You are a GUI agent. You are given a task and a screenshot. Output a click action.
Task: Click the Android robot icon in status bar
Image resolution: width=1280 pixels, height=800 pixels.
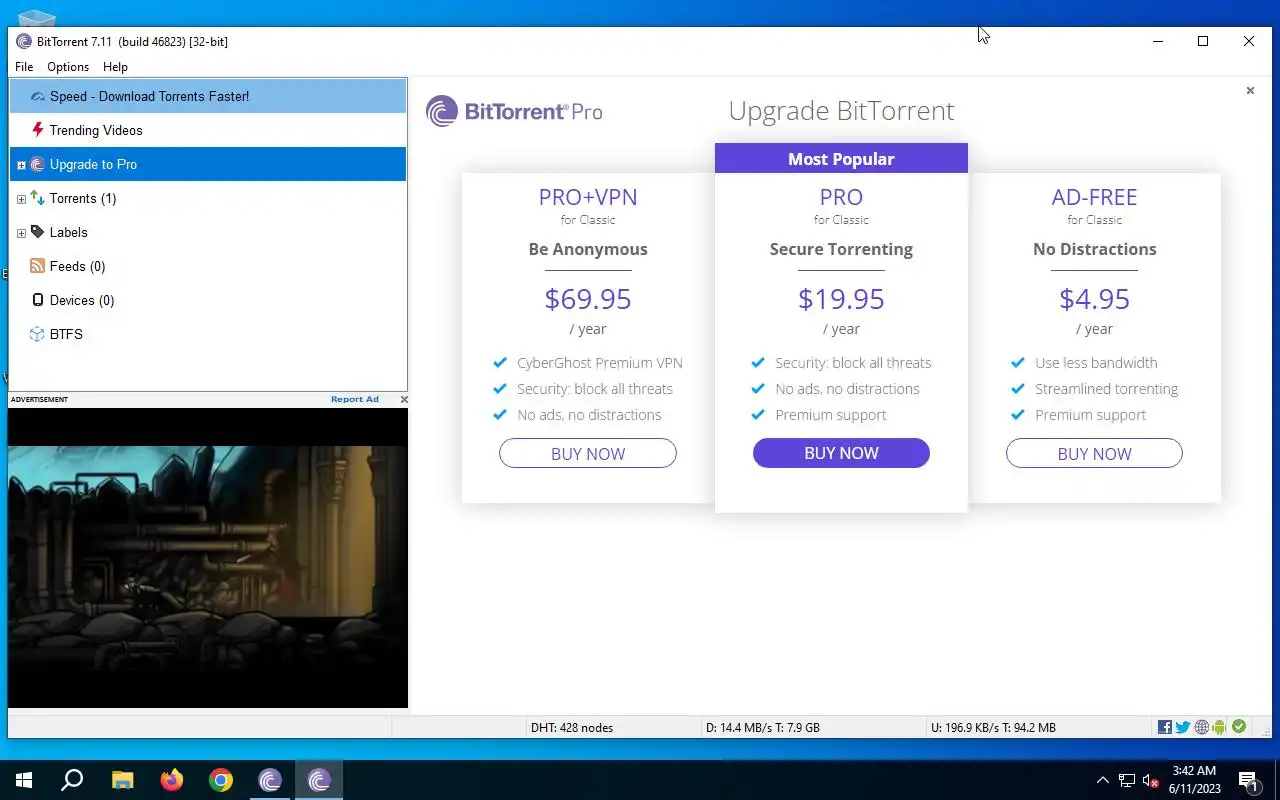pos(1219,727)
